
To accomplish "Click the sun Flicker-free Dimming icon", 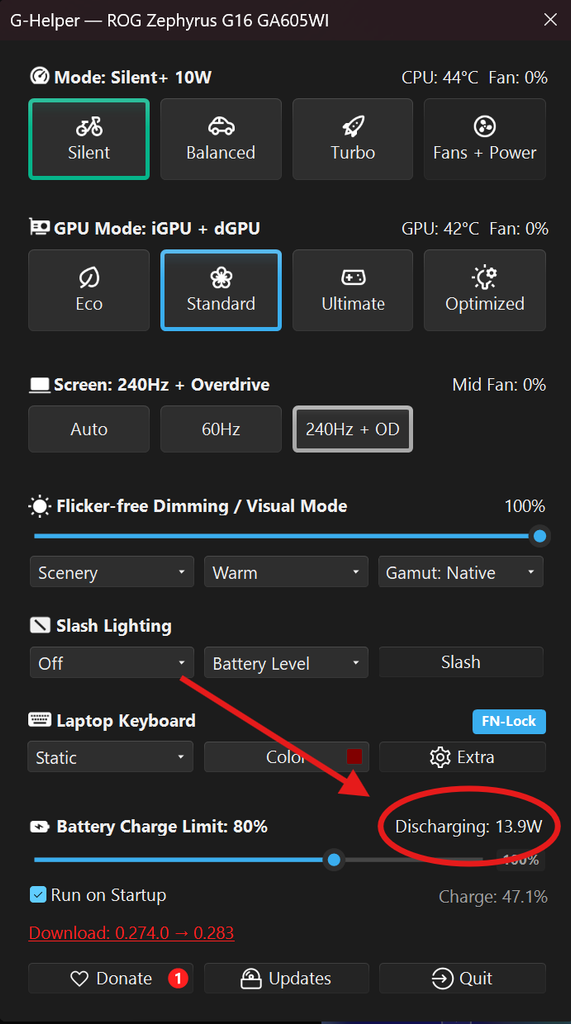I will (x=39, y=506).
